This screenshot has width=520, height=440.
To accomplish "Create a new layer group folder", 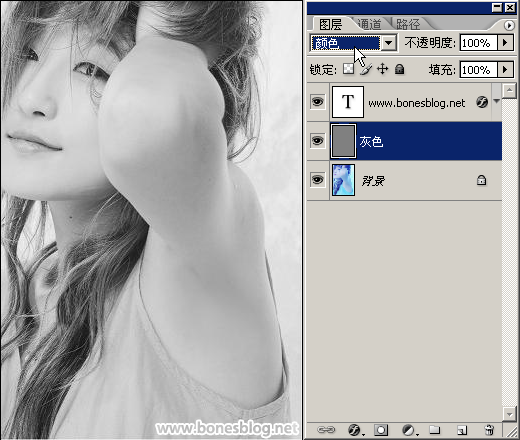I will (434, 429).
